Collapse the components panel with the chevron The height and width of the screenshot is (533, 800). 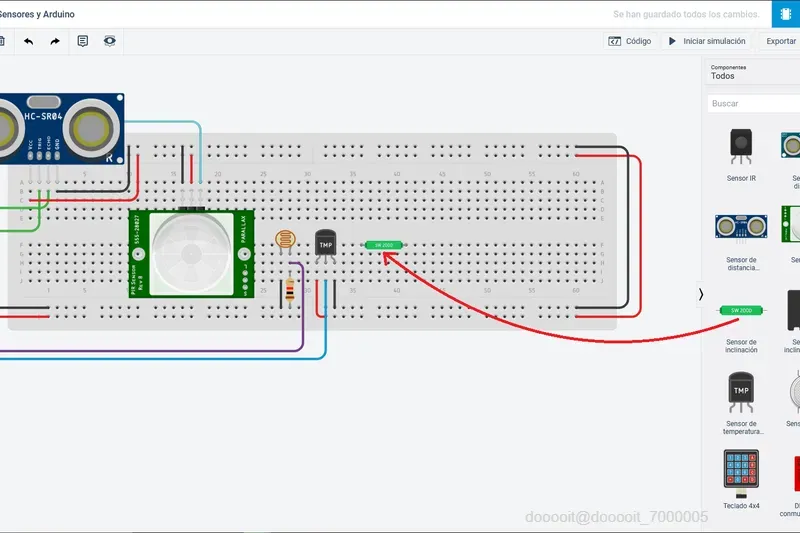pos(701,294)
